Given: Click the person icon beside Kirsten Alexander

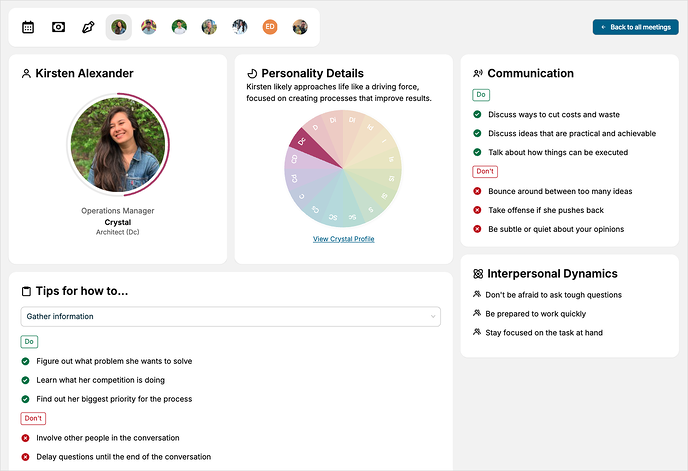Looking at the screenshot, I should [26, 73].
